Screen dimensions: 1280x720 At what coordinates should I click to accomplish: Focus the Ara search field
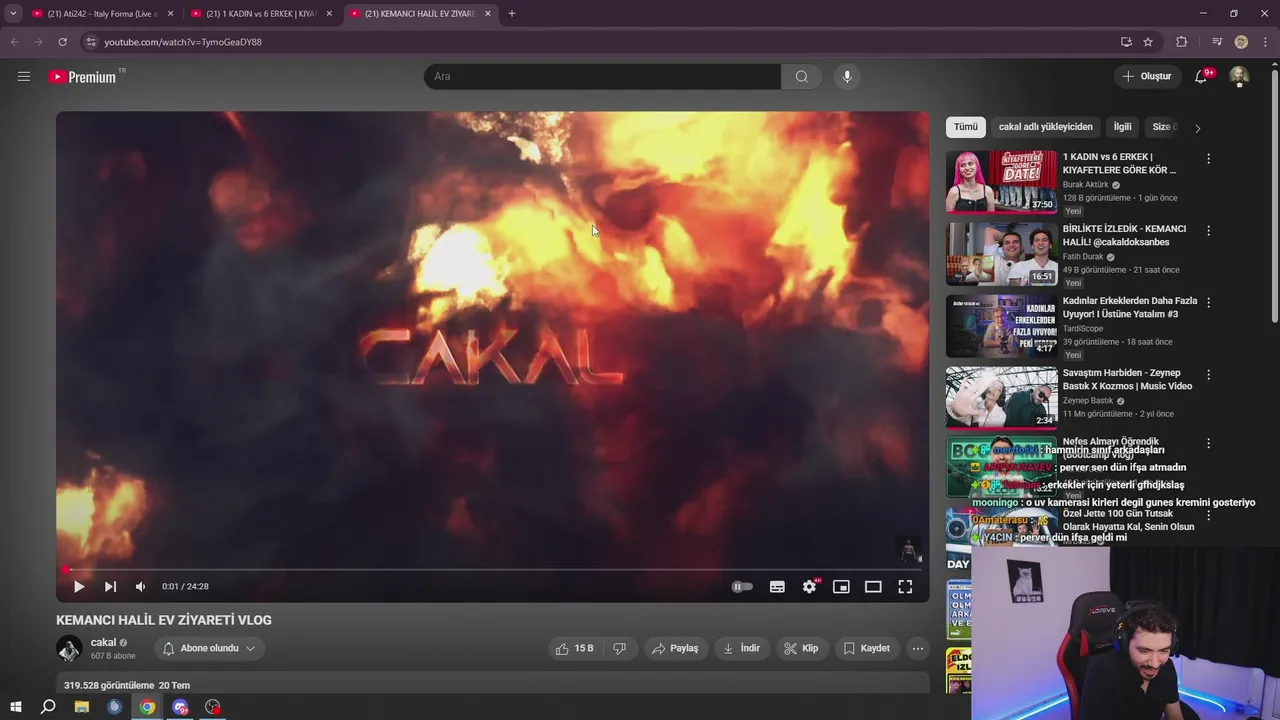602,76
